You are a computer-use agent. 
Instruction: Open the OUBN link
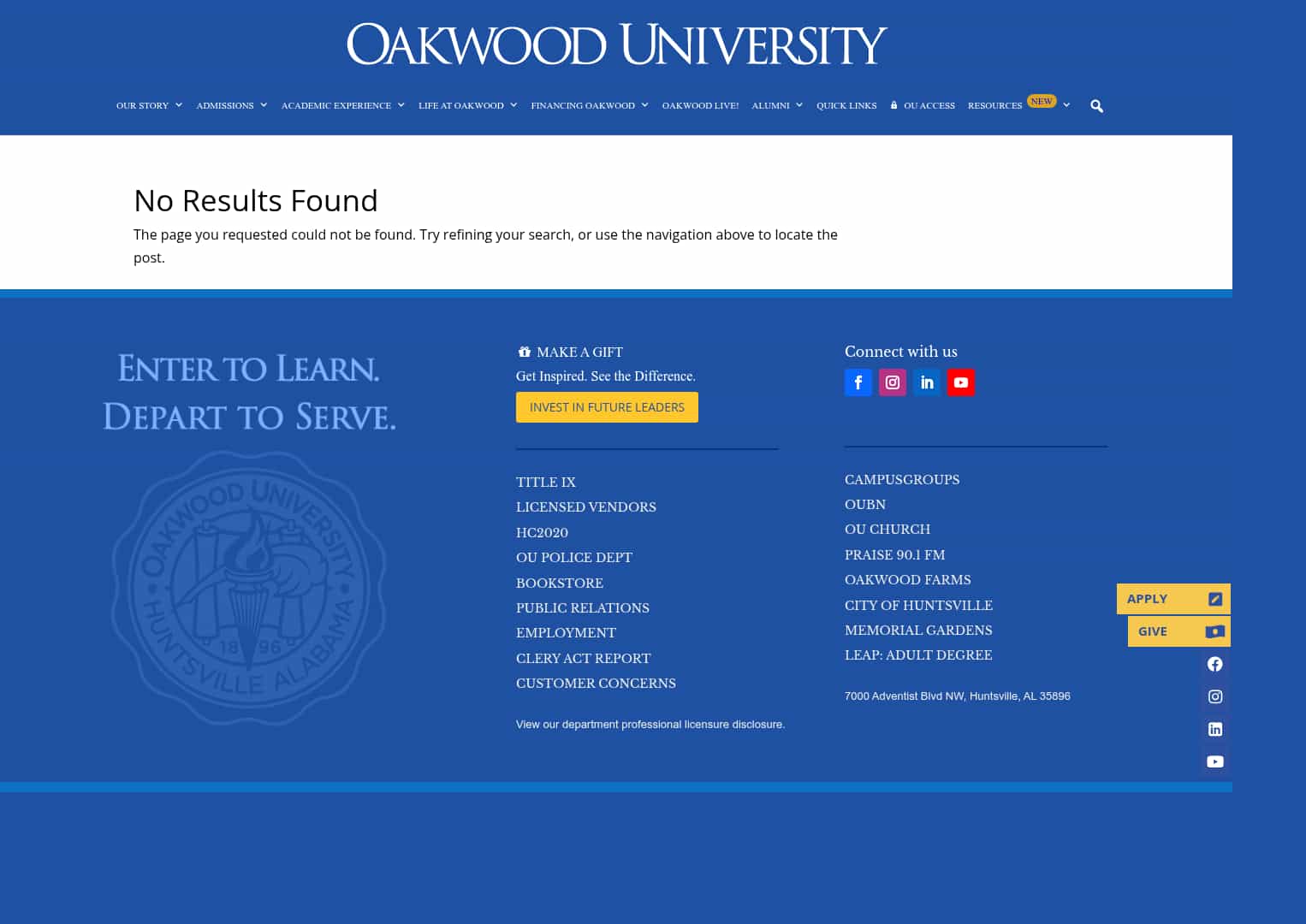(865, 504)
